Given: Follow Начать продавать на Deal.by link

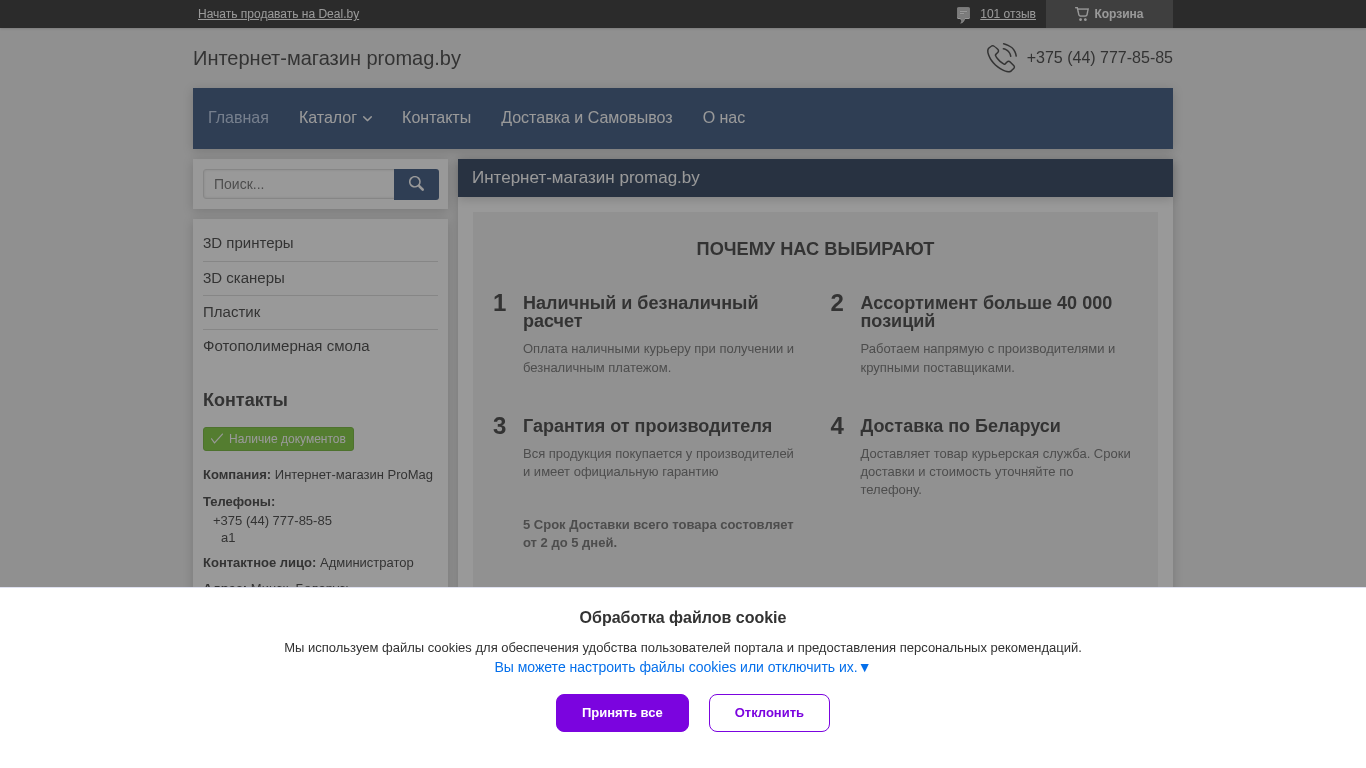Looking at the screenshot, I should (x=278, y=14).
